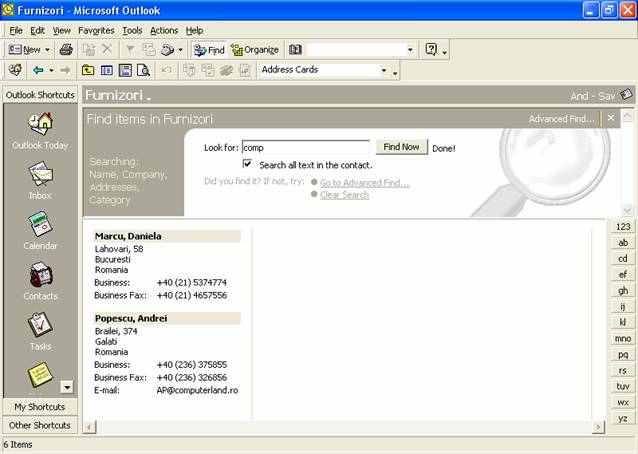The width and height of the screenshot is (638, 454).
Task: Jump to the mno index tab
Action: [x=623, y=338]
